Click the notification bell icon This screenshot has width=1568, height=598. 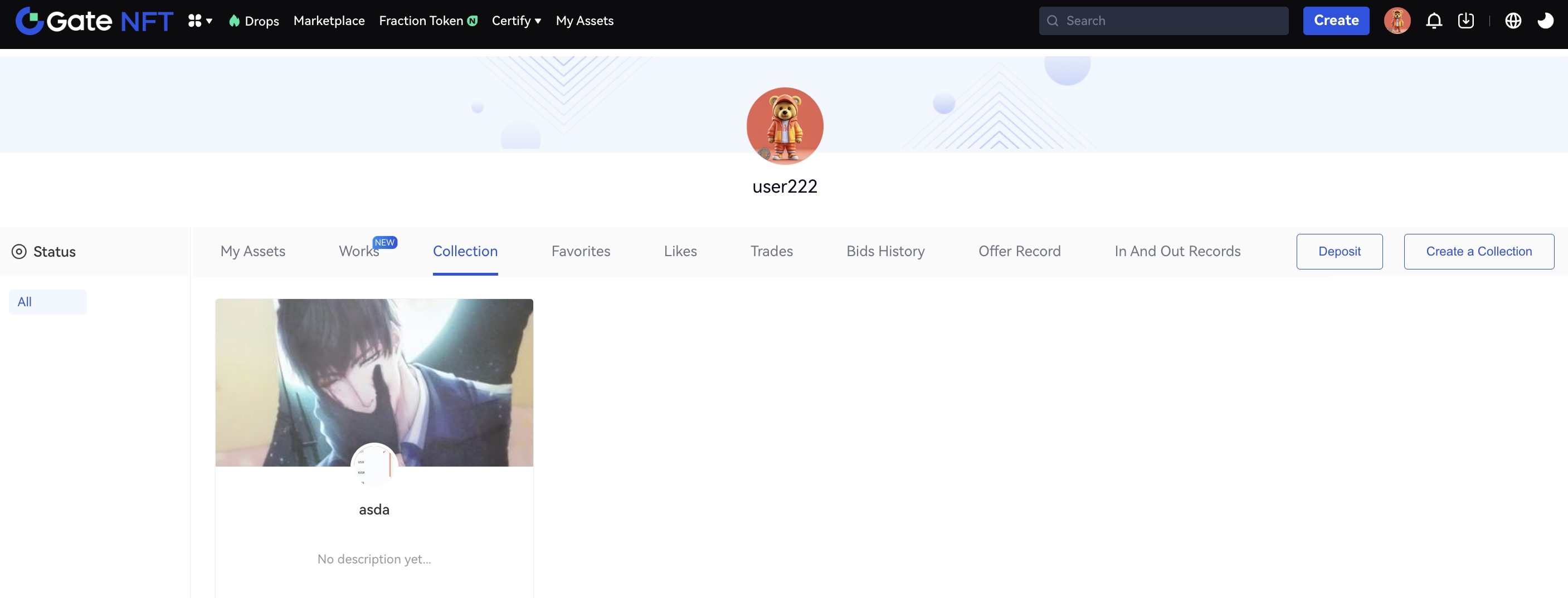click(1434, 21)
